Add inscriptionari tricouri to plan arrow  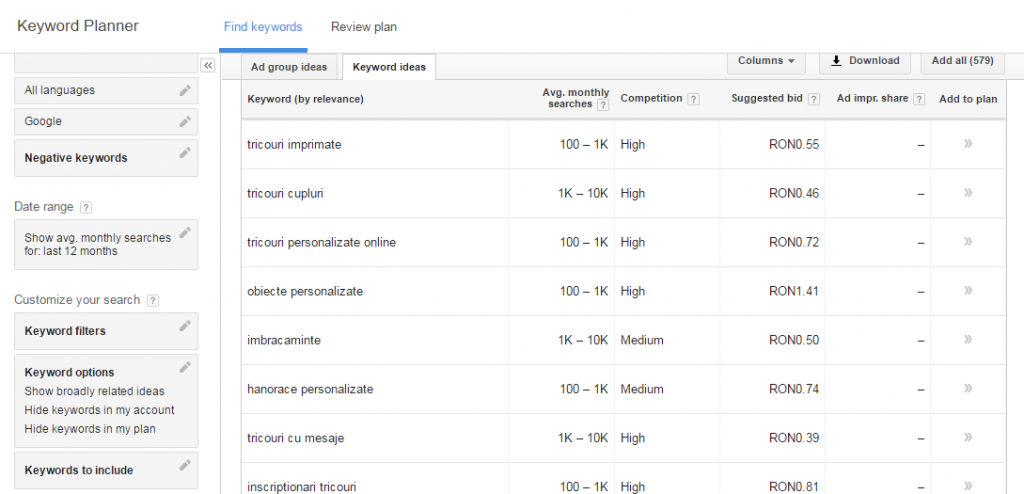(x=968, y=486)
